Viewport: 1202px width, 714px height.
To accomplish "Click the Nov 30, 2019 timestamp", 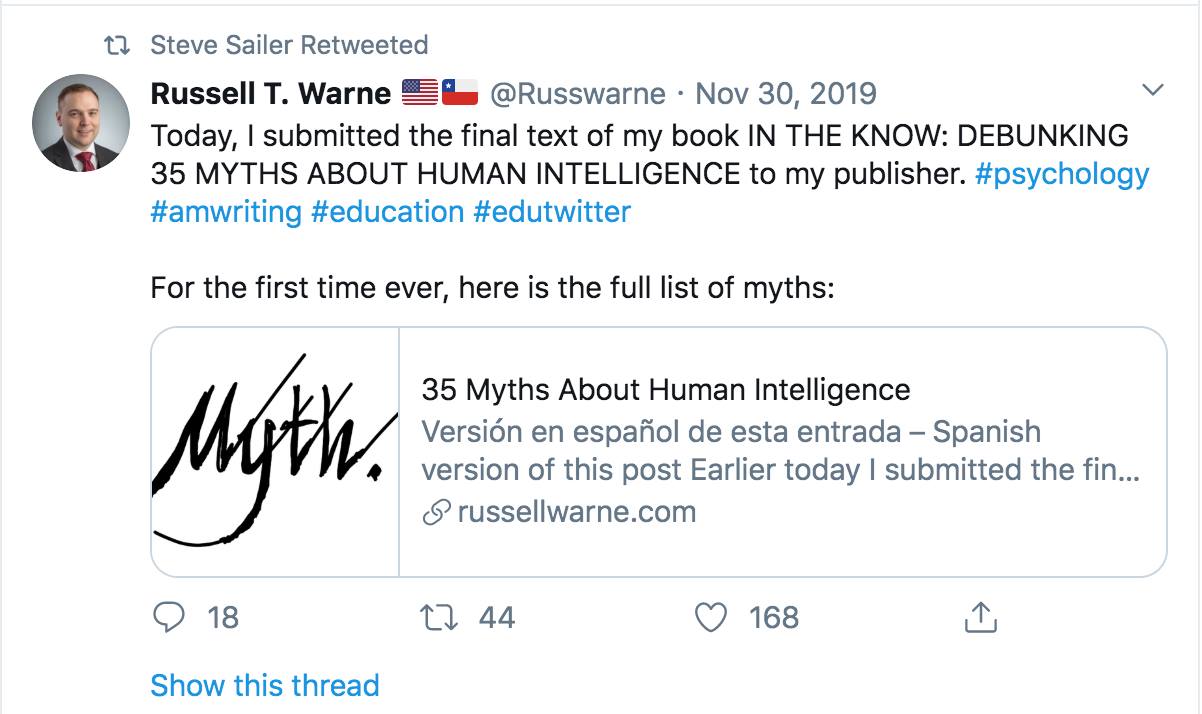I will click(784, 92).
